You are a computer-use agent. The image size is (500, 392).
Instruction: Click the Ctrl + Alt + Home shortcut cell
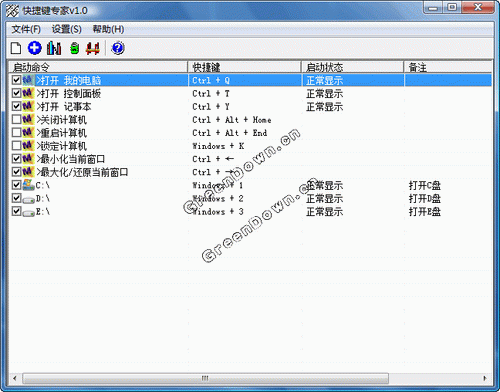click(x=232, y=120)
